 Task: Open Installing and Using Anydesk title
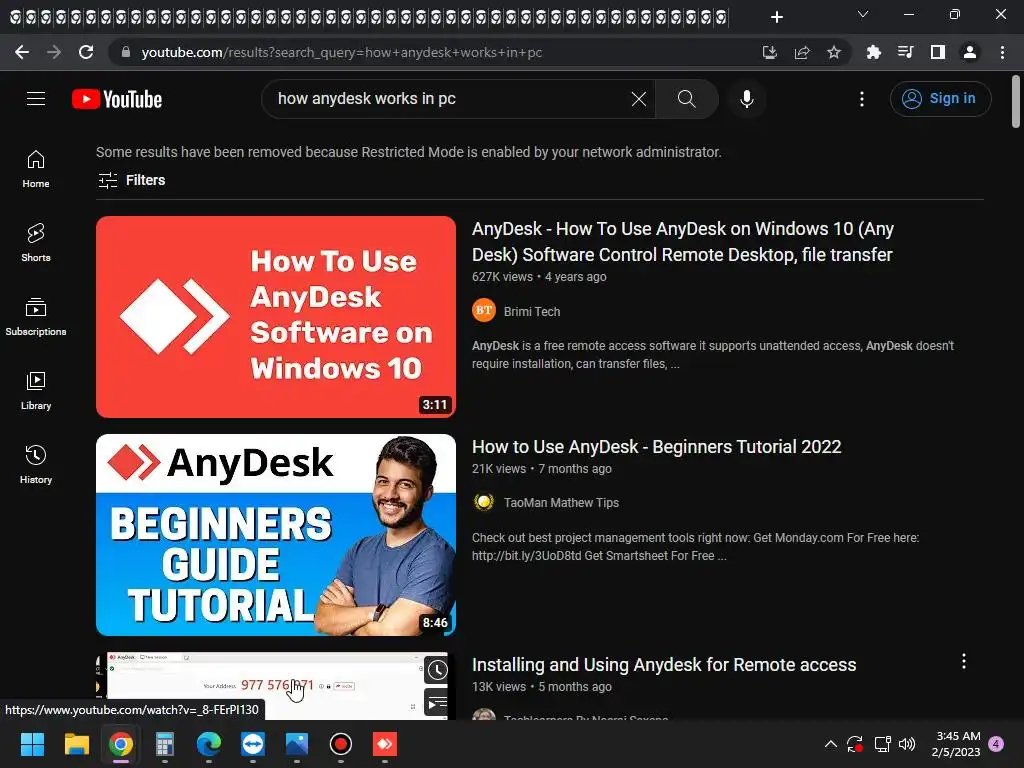pos(664,665)
